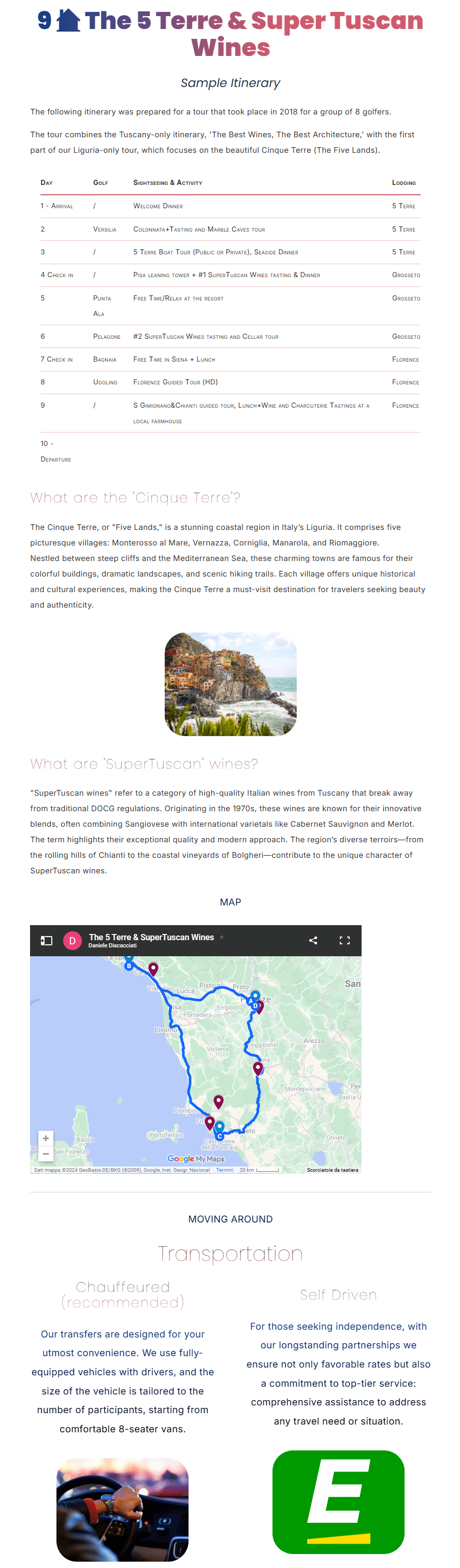Viewport: 460px width, 1568px height.
Task: Click the green Europcar logo image
Action: (338, 1502)
